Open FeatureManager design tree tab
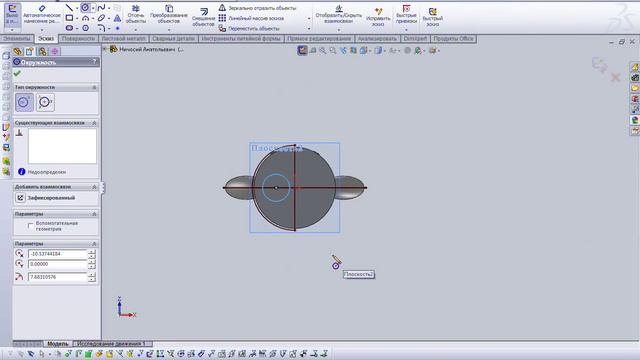The image size is (640, 360). click(x=18, y=51)
